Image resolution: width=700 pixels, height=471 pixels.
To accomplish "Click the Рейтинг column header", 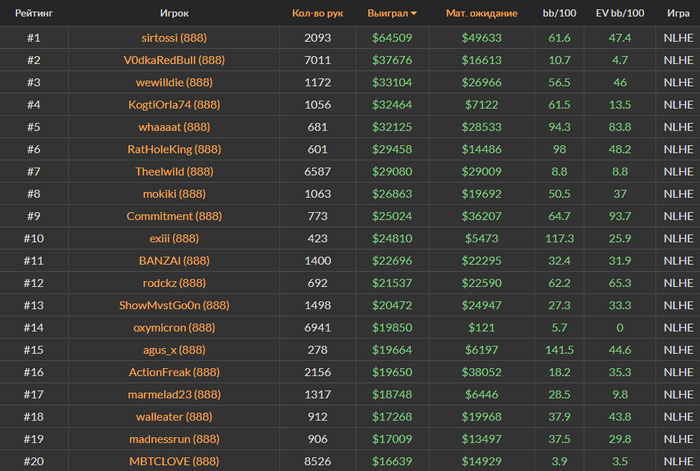I will (34, 13).
